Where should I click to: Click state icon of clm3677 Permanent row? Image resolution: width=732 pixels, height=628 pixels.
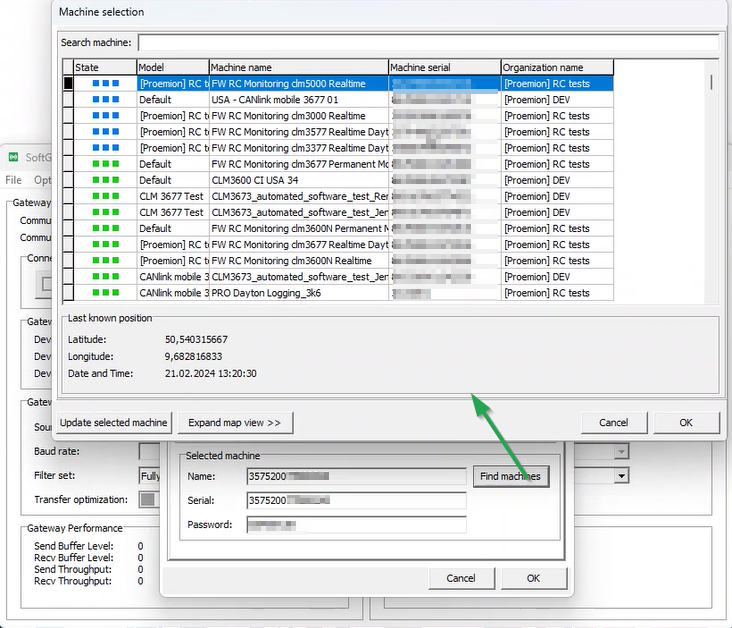coord(106,164)
